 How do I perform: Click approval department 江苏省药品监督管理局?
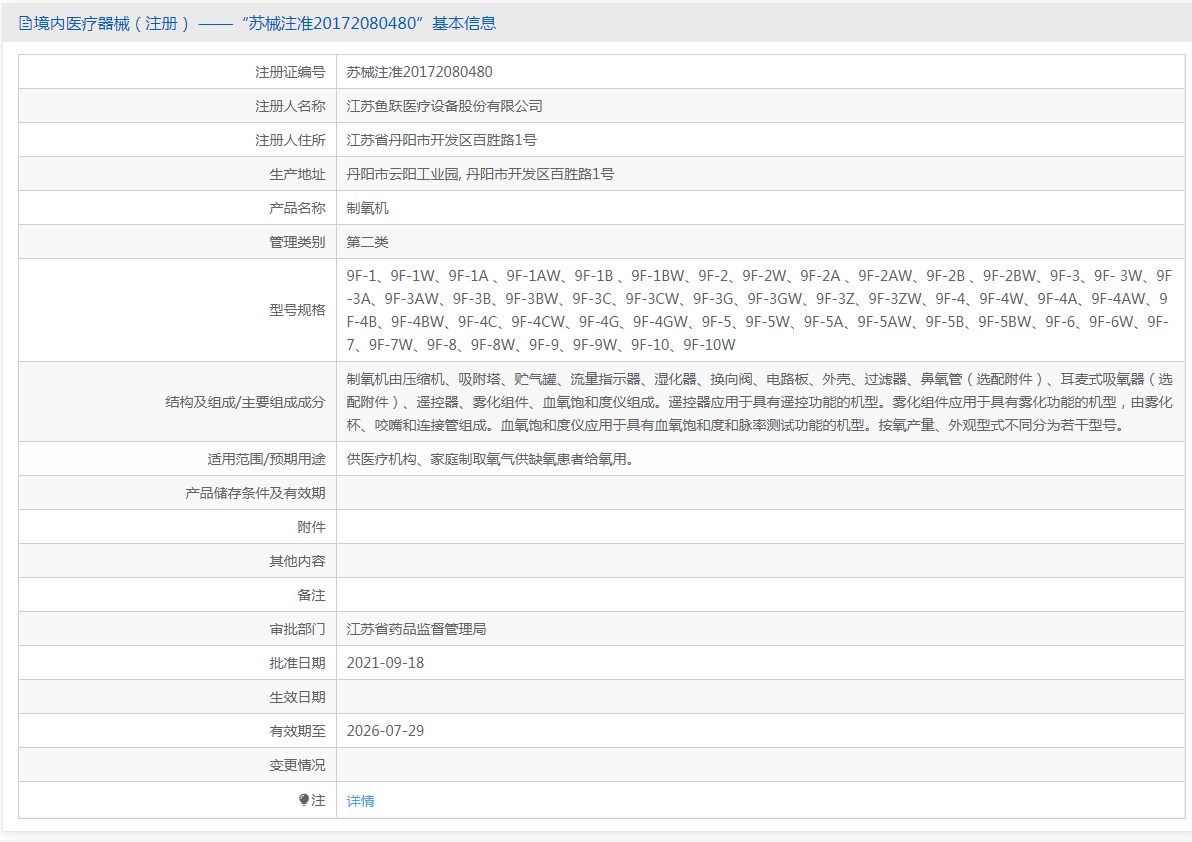point(416,630)
